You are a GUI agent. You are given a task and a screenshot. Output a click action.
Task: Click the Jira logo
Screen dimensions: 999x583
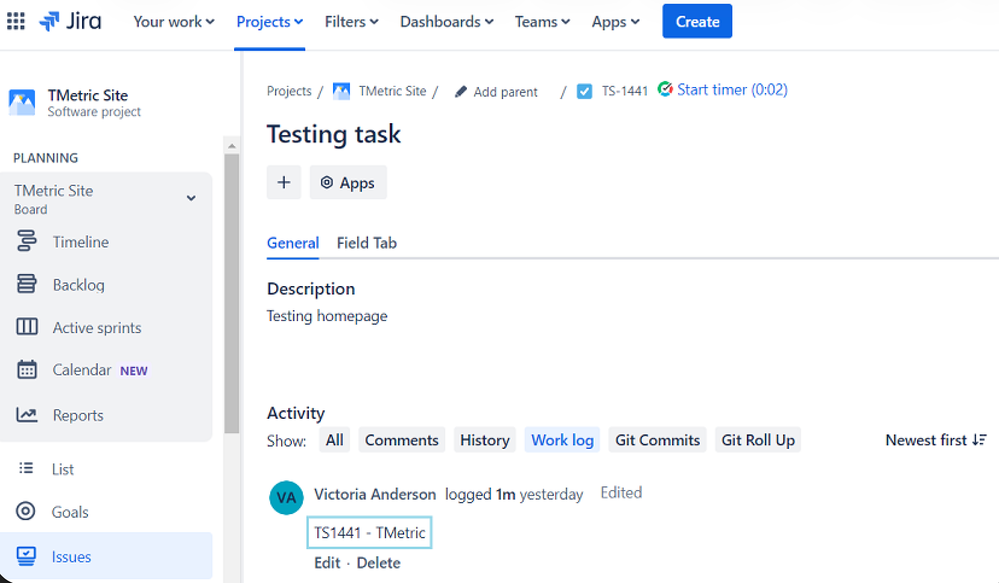coord(70,21)
